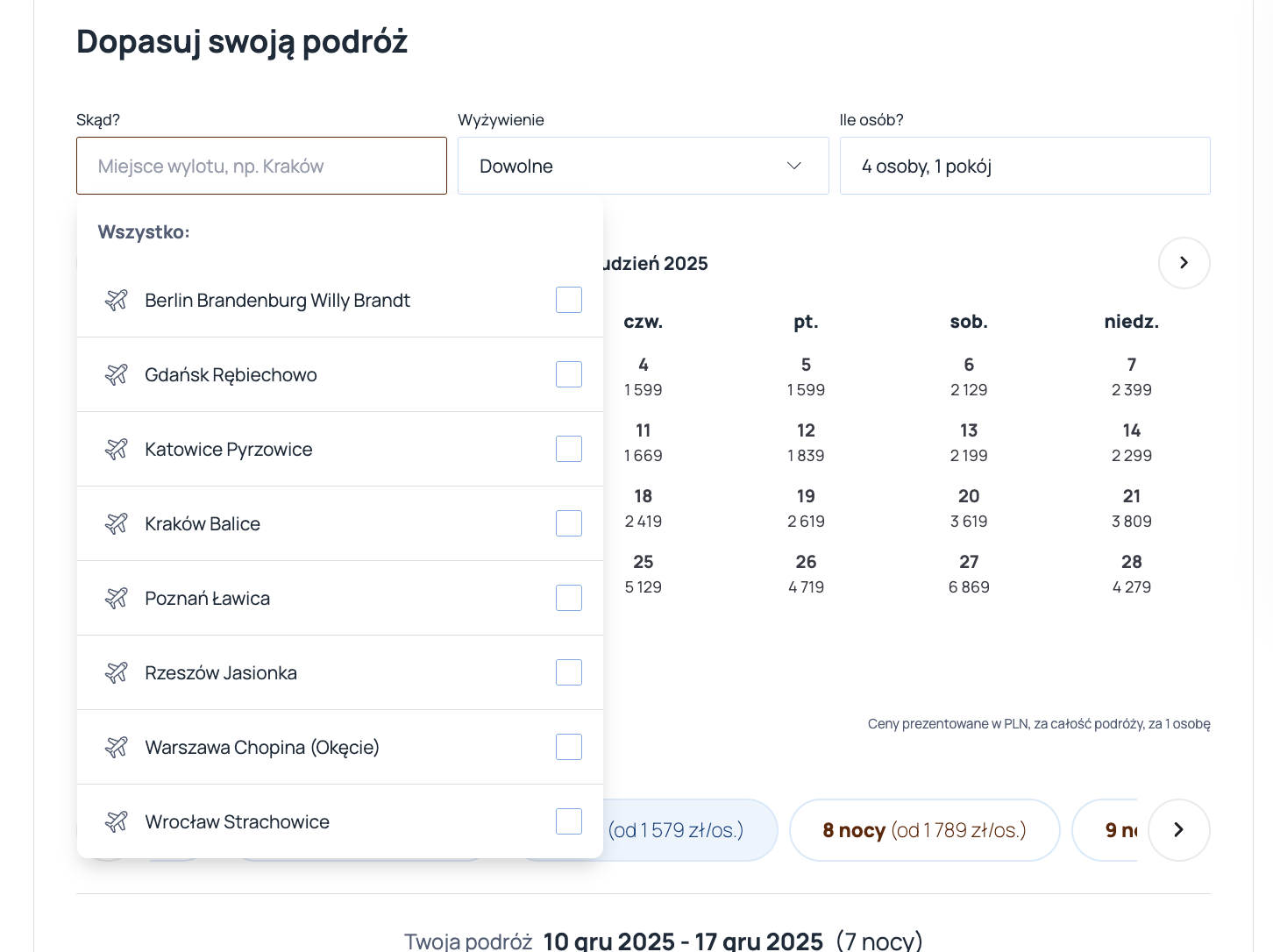Image resolution: width=1273 pixels, height=952 pixels.
Task: Open the Wyżywienie dropdown showing Dowolne
Action: [644, 166]
